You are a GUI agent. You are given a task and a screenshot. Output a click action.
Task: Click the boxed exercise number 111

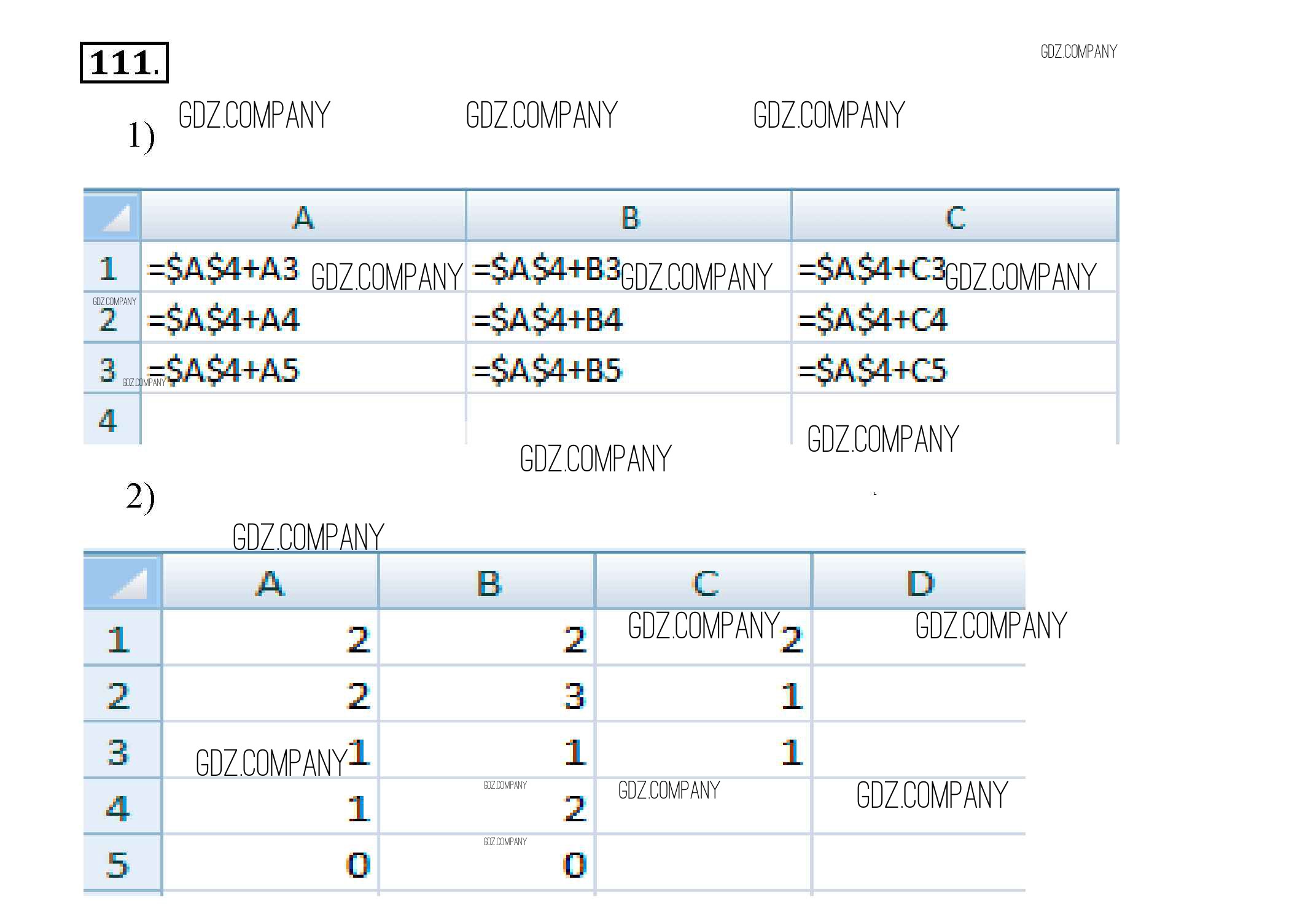[124, 63]
